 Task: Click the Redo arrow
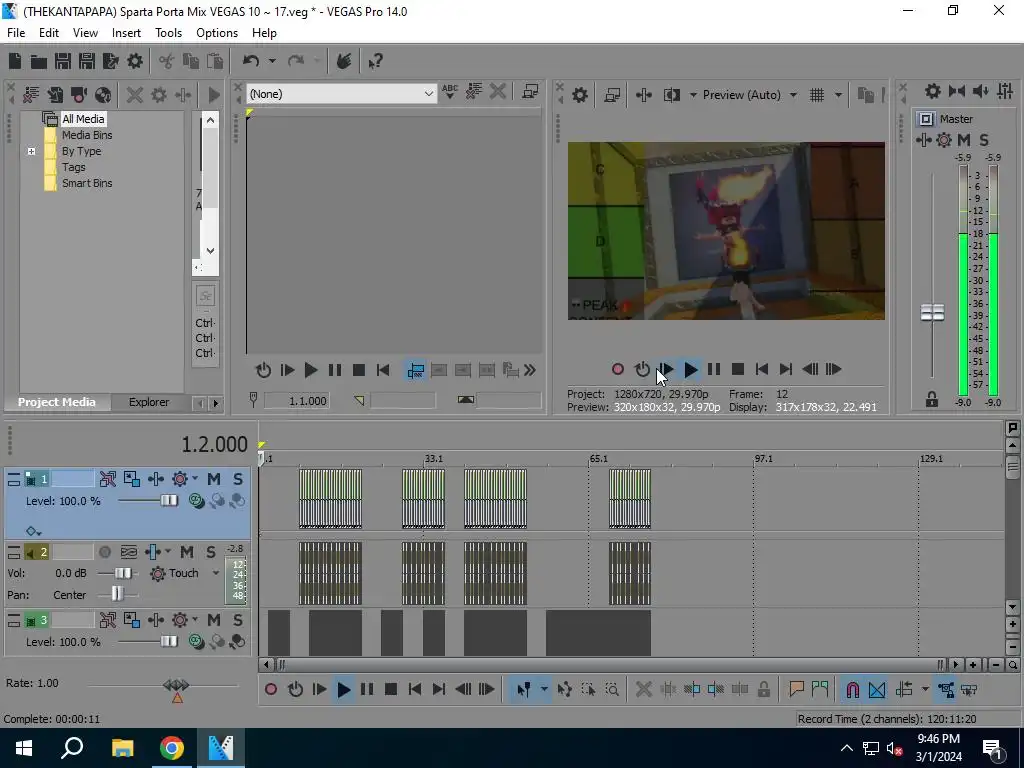[x=295, y=61]
